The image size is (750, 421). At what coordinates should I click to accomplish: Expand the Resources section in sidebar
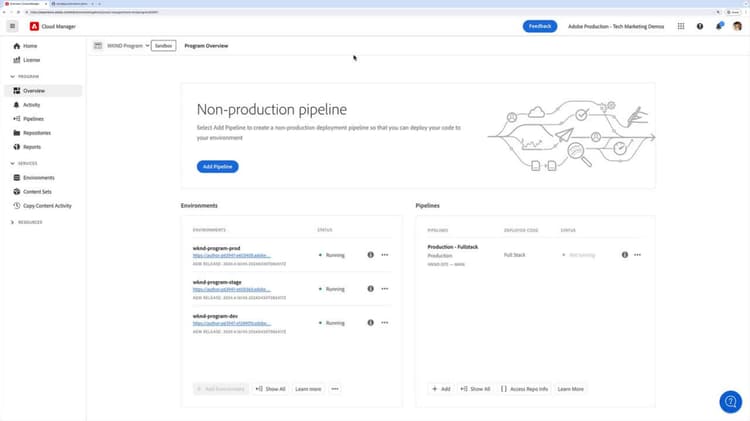pos(13,222)
